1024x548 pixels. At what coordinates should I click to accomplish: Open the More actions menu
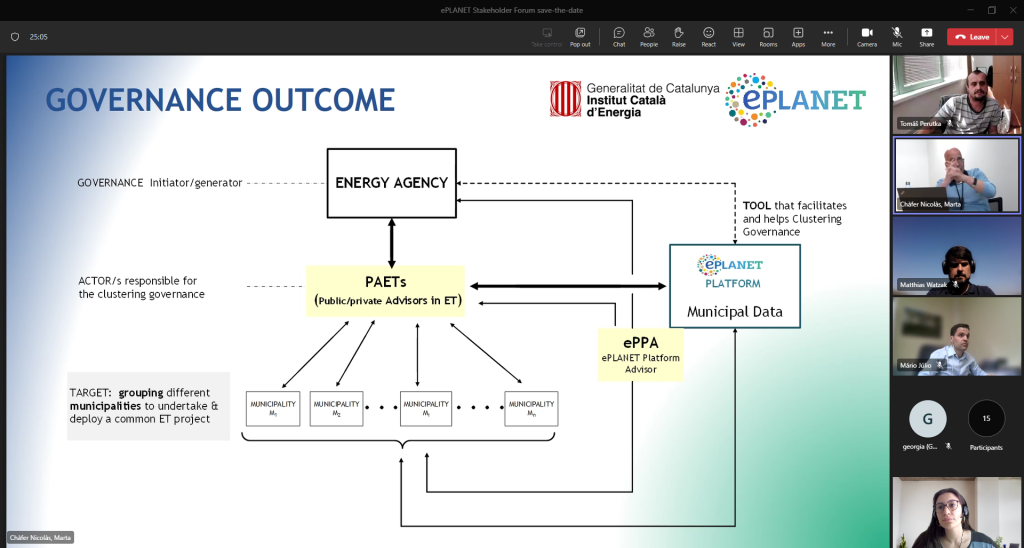pyautogui.click(x=828, y=36)
